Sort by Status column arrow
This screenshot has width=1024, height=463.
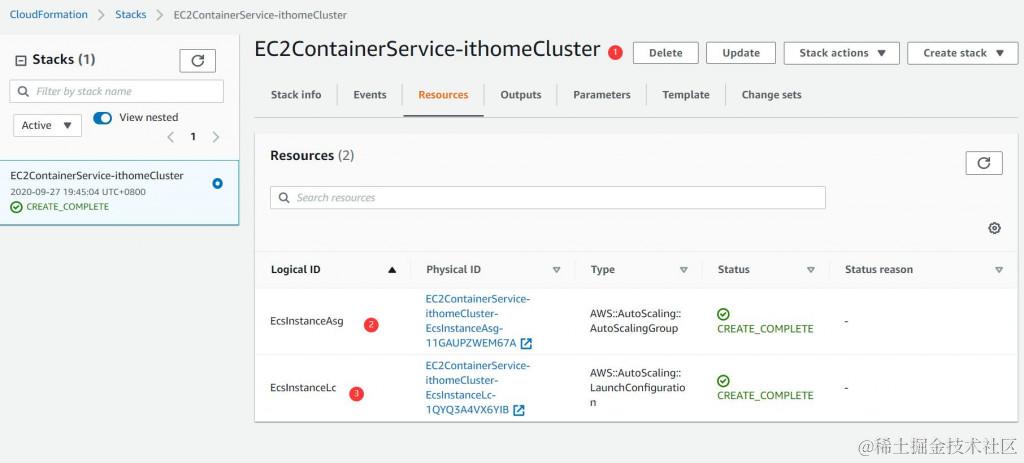(810, 270)
